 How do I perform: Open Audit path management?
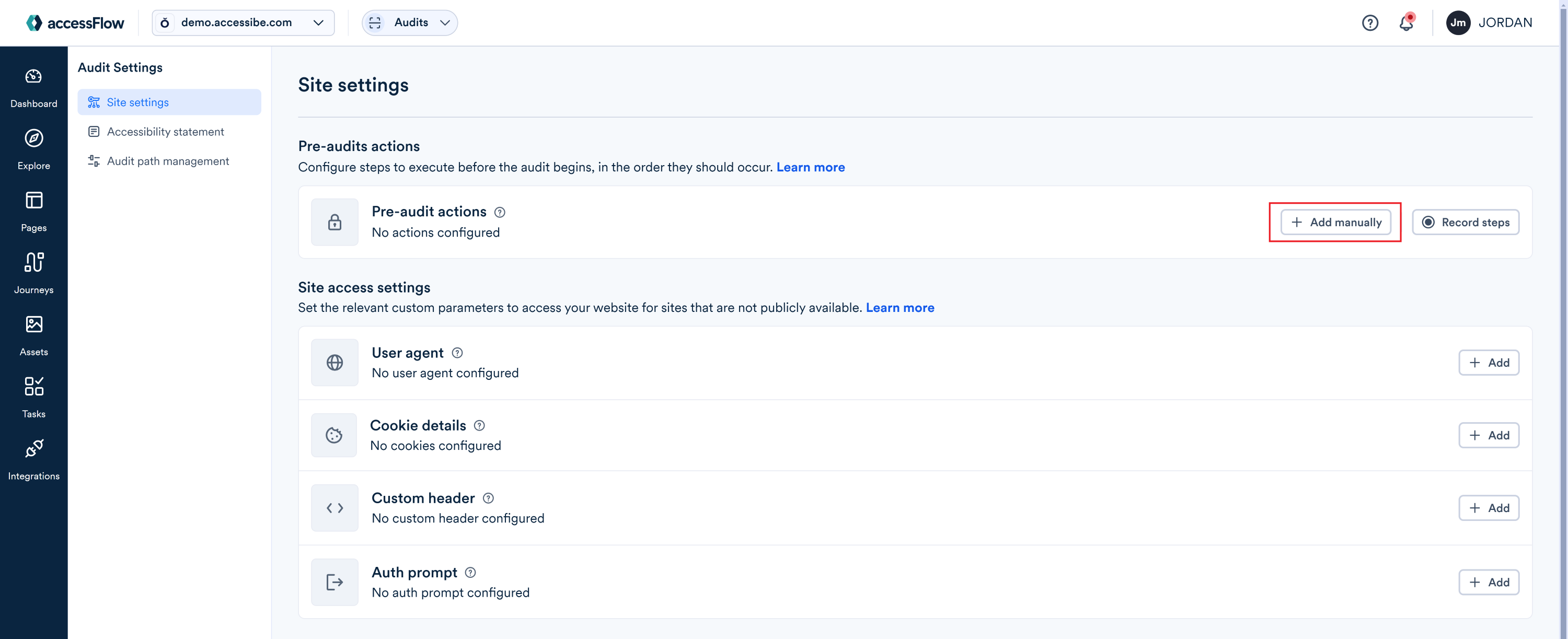click(x=167, y=160)
